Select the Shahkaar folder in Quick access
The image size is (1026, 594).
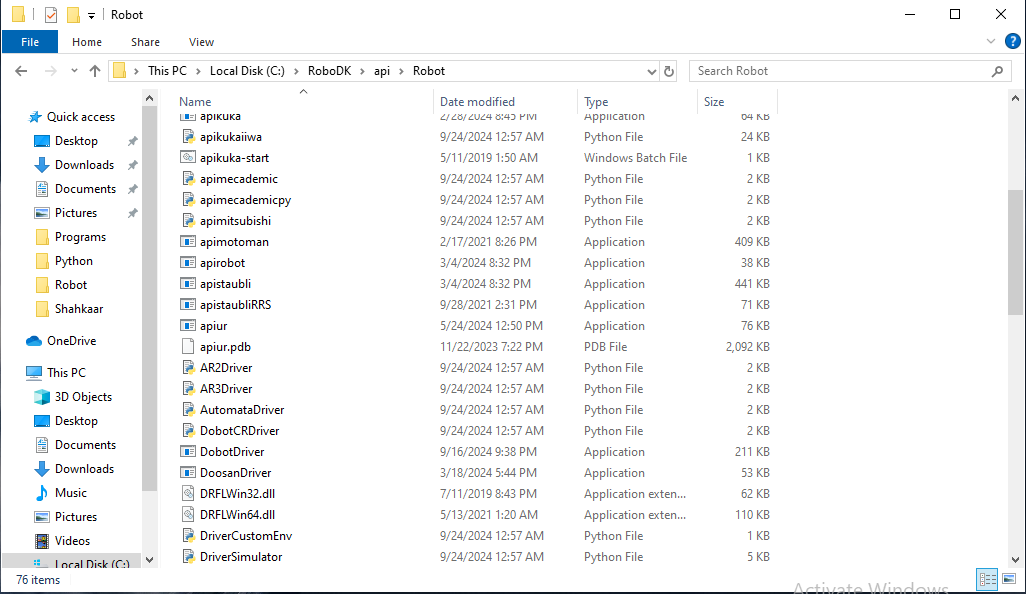coord(79,309)
